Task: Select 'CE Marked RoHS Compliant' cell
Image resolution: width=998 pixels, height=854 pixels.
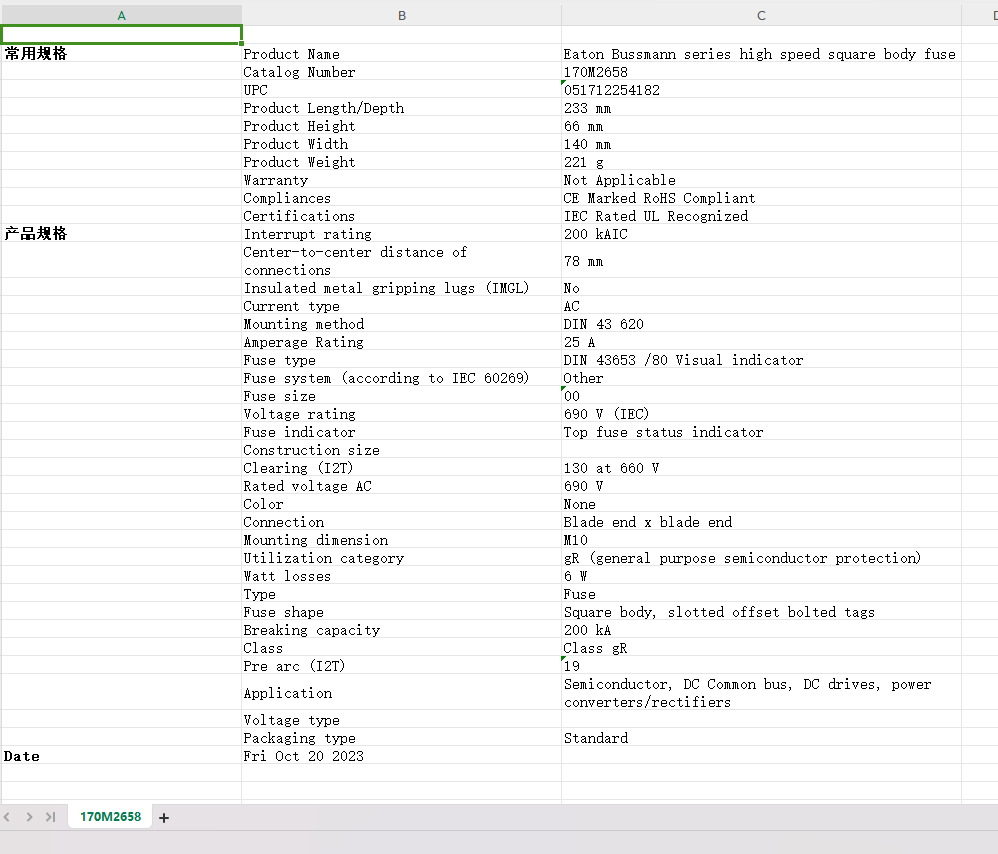Action: [761, 198]
